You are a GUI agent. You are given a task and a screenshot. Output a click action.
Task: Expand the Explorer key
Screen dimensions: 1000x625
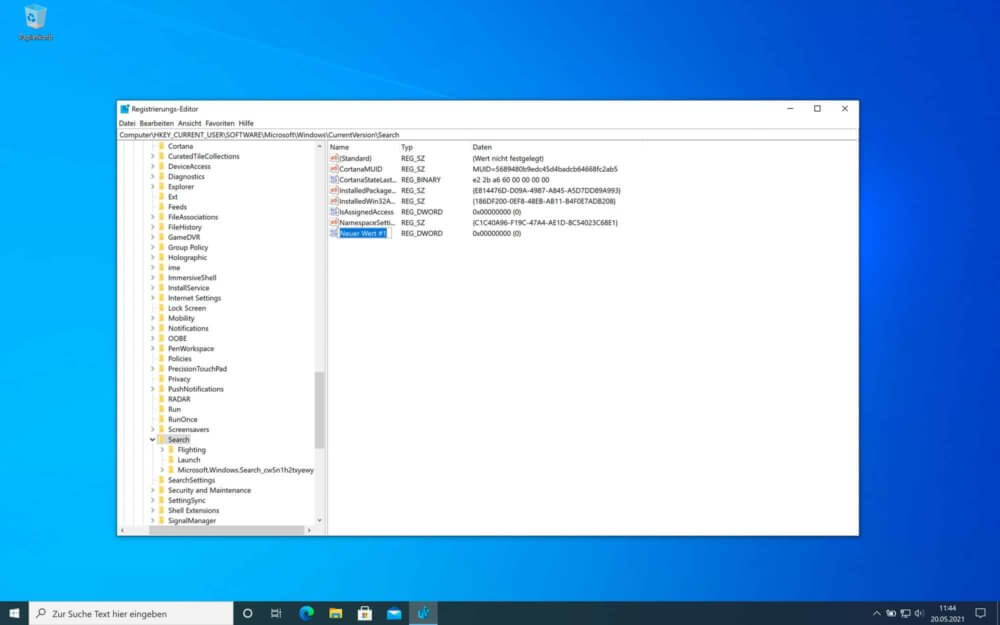pos(152,187)
